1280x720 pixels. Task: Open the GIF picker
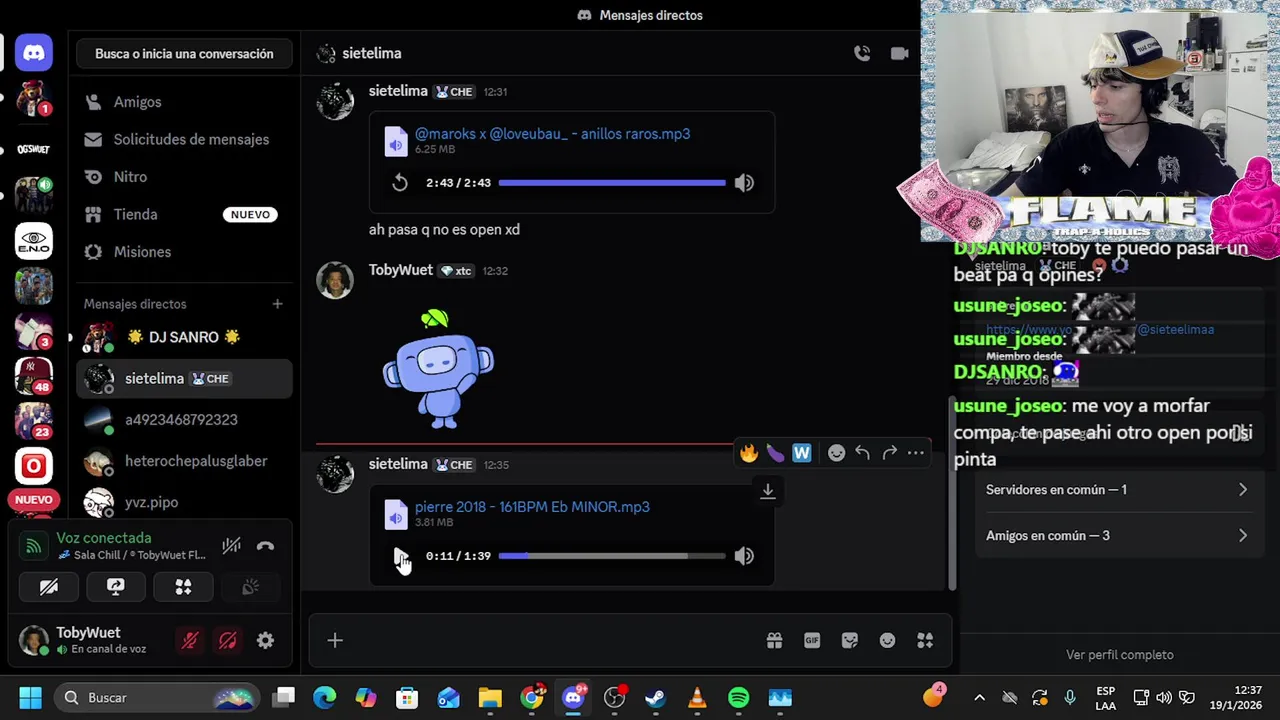(812, 641)
